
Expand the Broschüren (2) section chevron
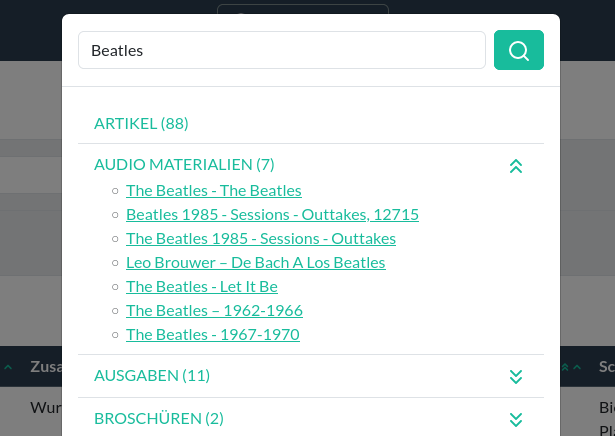pyautogui.click(x=516, y=420)
